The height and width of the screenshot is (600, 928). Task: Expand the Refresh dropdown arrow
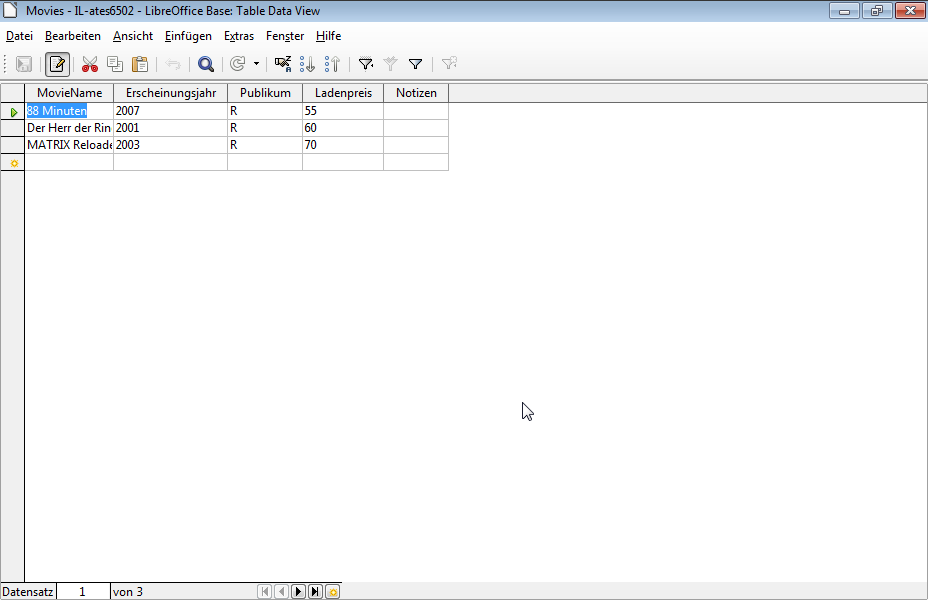coord(256,64)
